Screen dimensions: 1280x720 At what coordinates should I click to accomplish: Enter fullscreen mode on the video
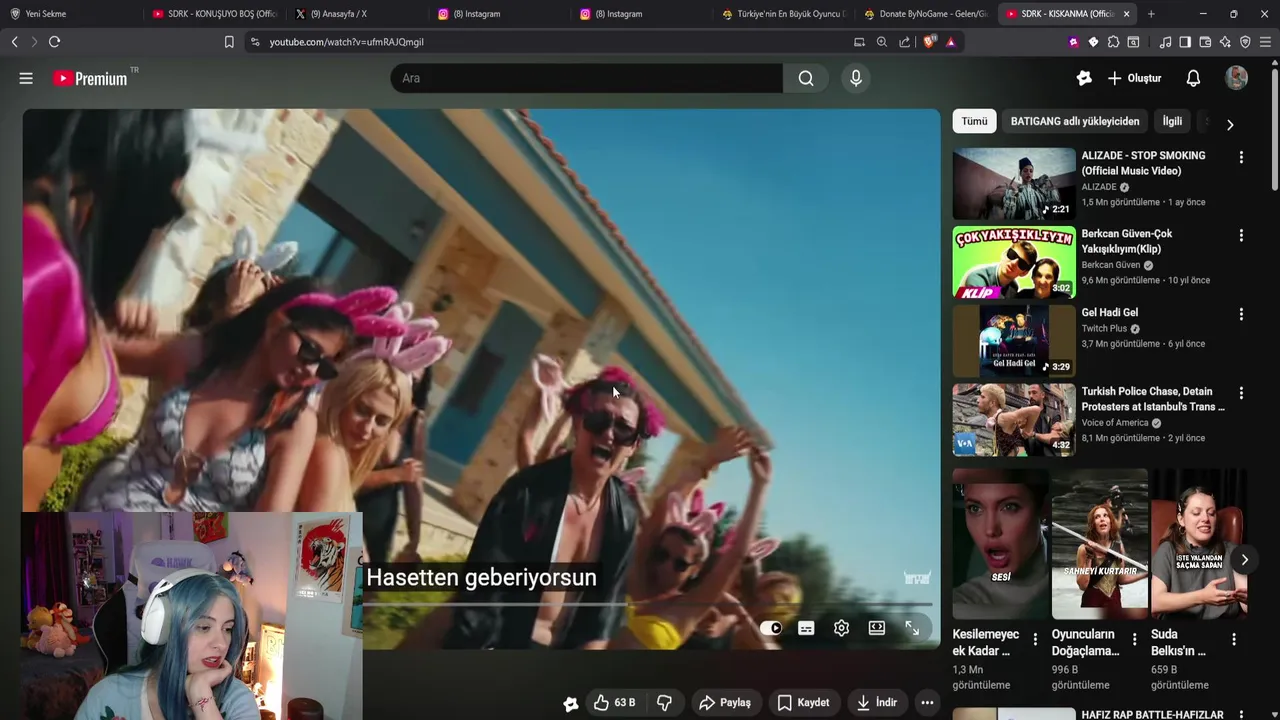click(x=912, y=628)
